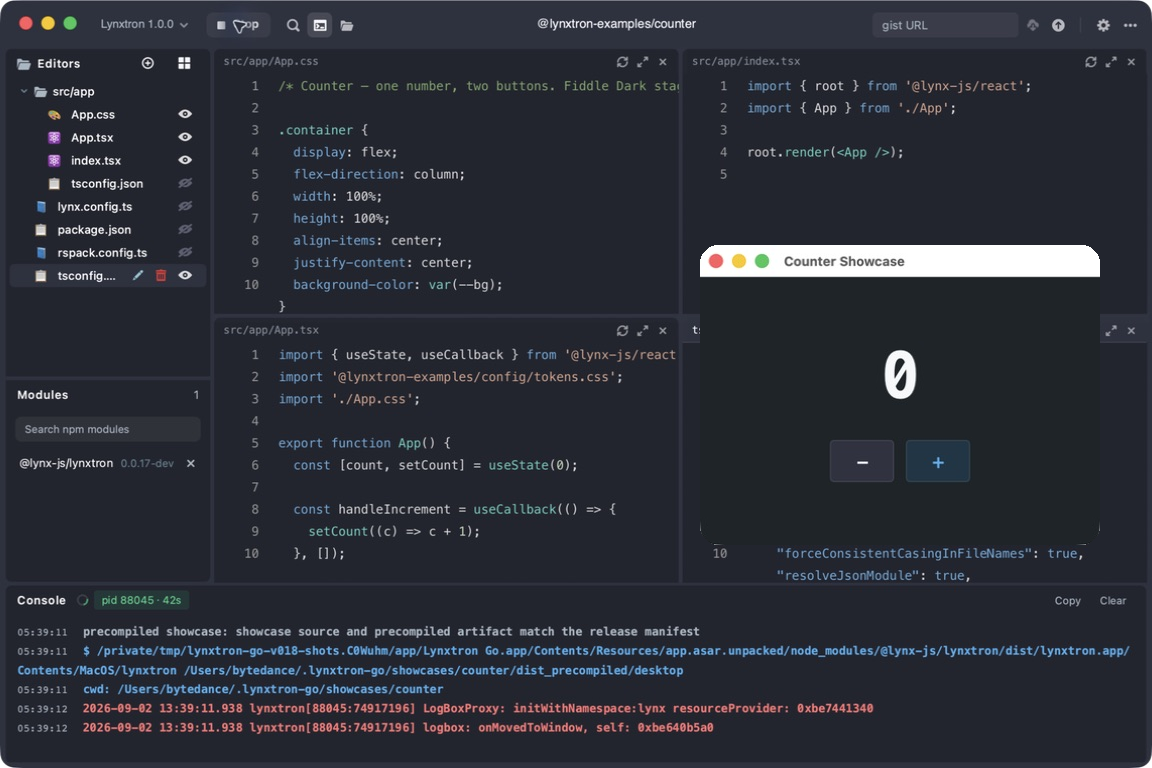Click the @lynxtron-examples/counter title text
The height and width of the screenshot is (768, 1152).
coord(616,24)
